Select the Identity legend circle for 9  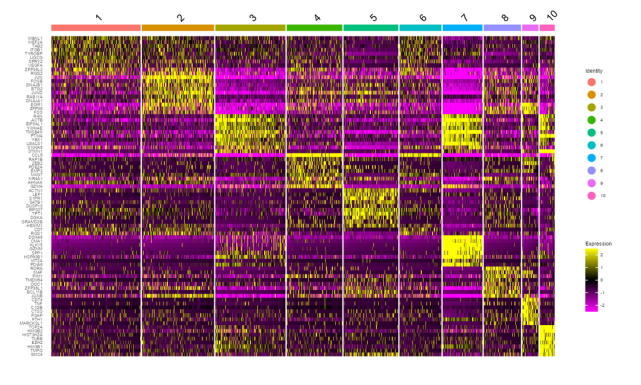point(592,183)
